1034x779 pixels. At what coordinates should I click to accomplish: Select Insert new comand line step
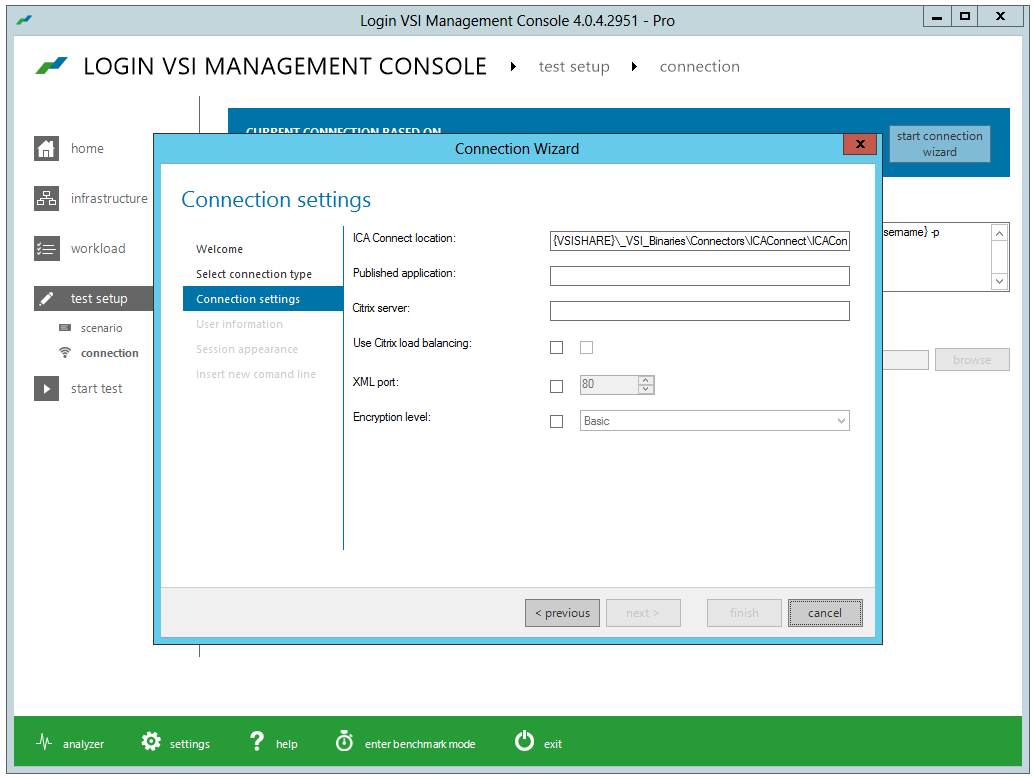[256, 374]
